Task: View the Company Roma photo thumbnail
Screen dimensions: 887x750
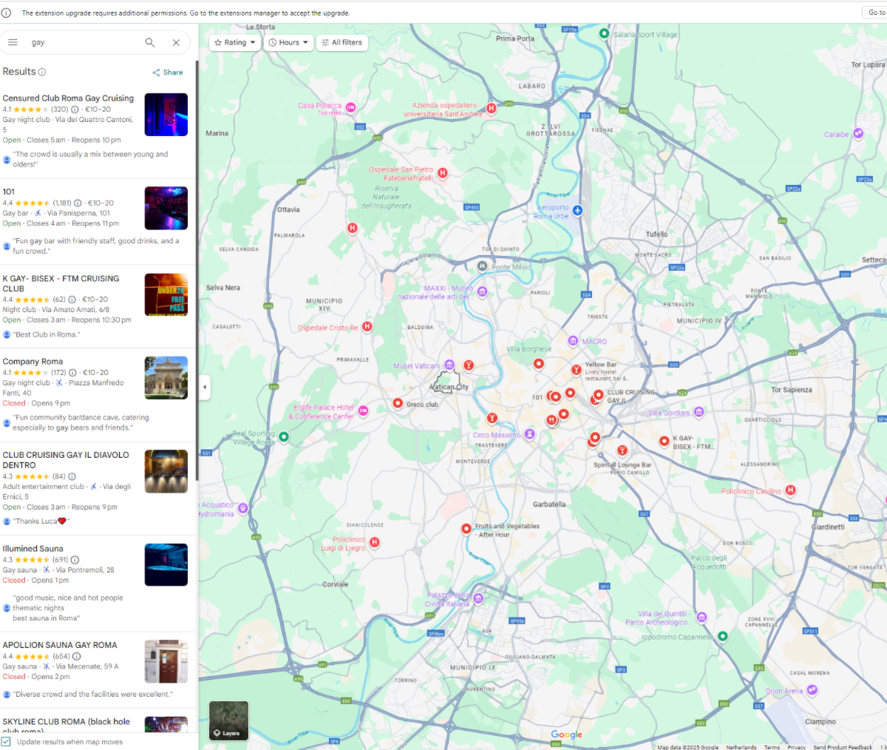Action: pyautogui.click(x=166, y=378)
